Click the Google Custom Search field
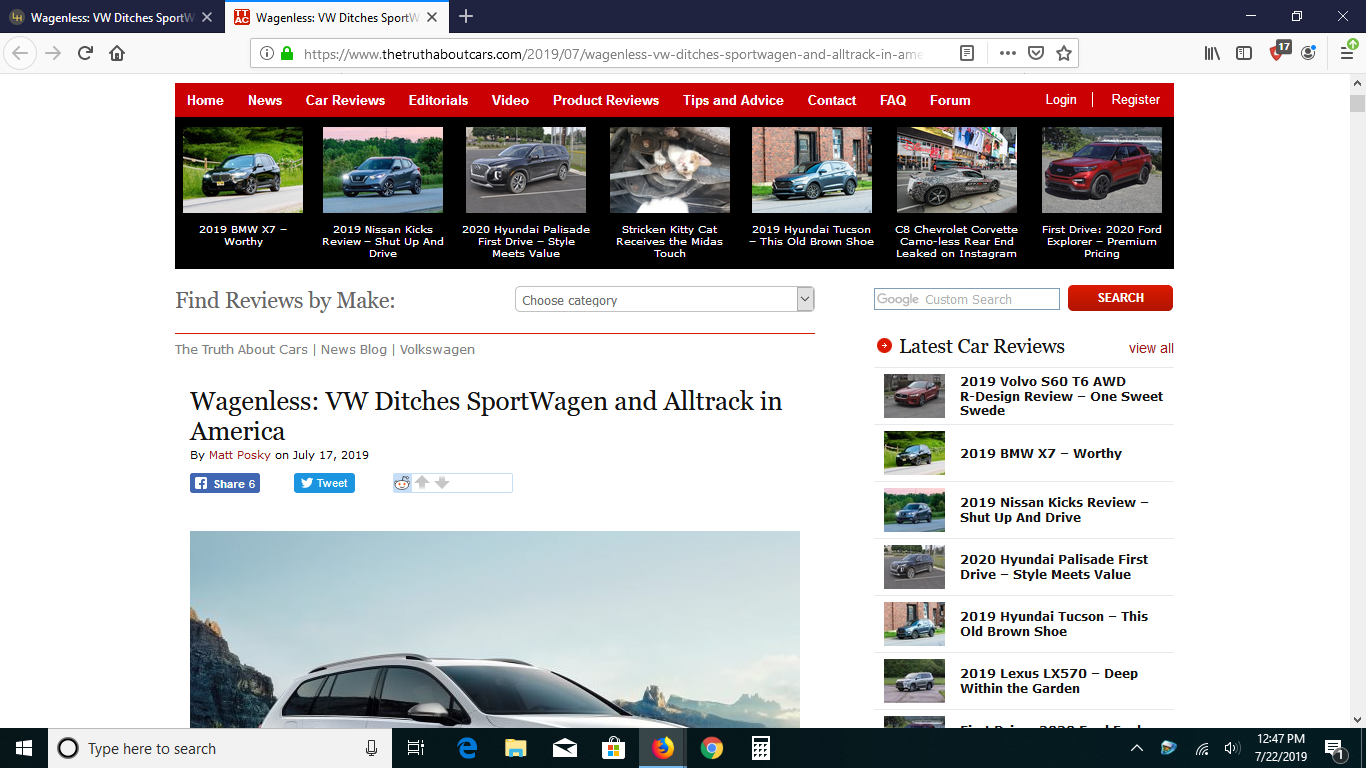 point(967,299)
